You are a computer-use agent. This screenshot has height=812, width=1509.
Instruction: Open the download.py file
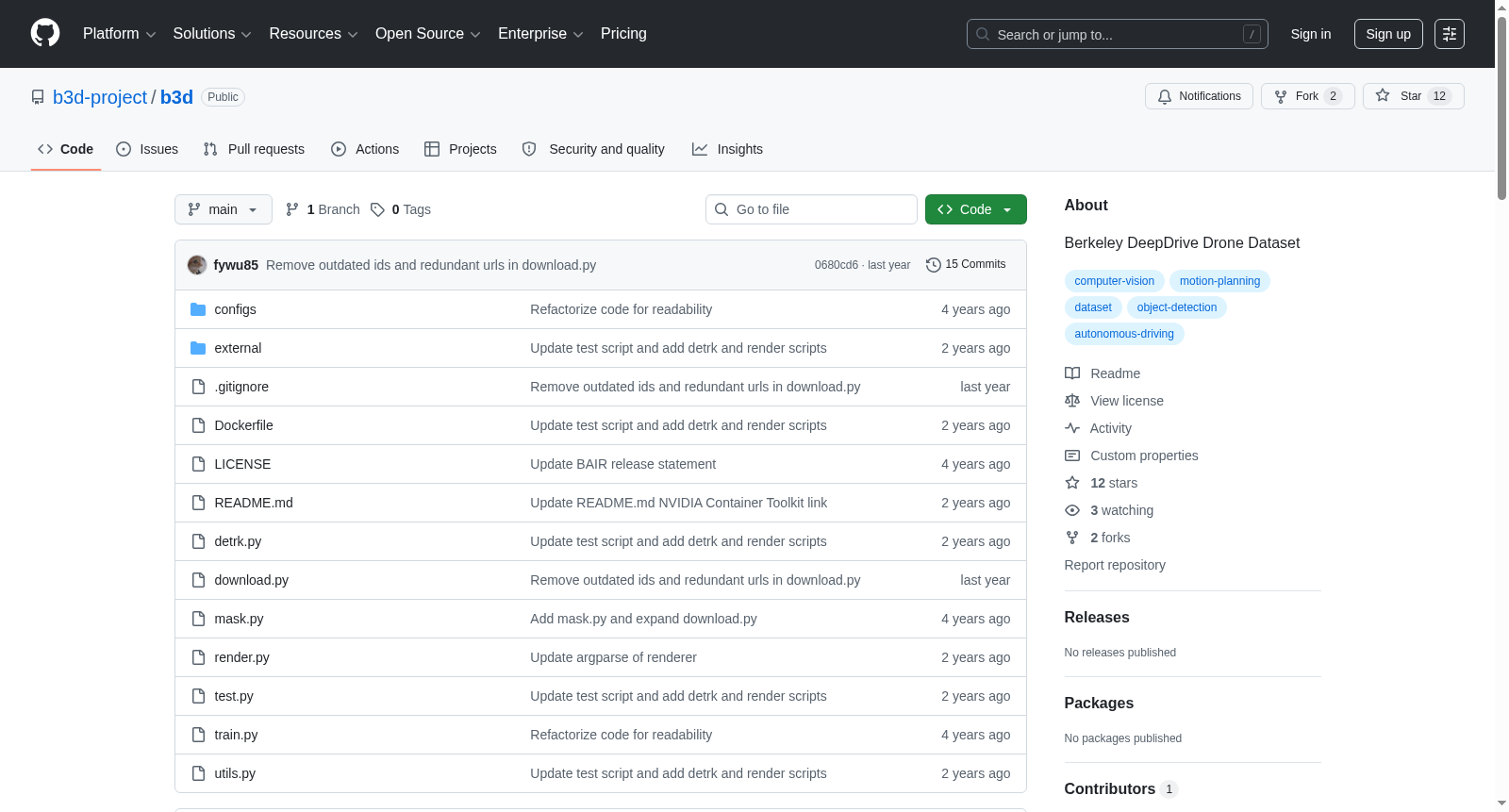[x=252, y=580]
